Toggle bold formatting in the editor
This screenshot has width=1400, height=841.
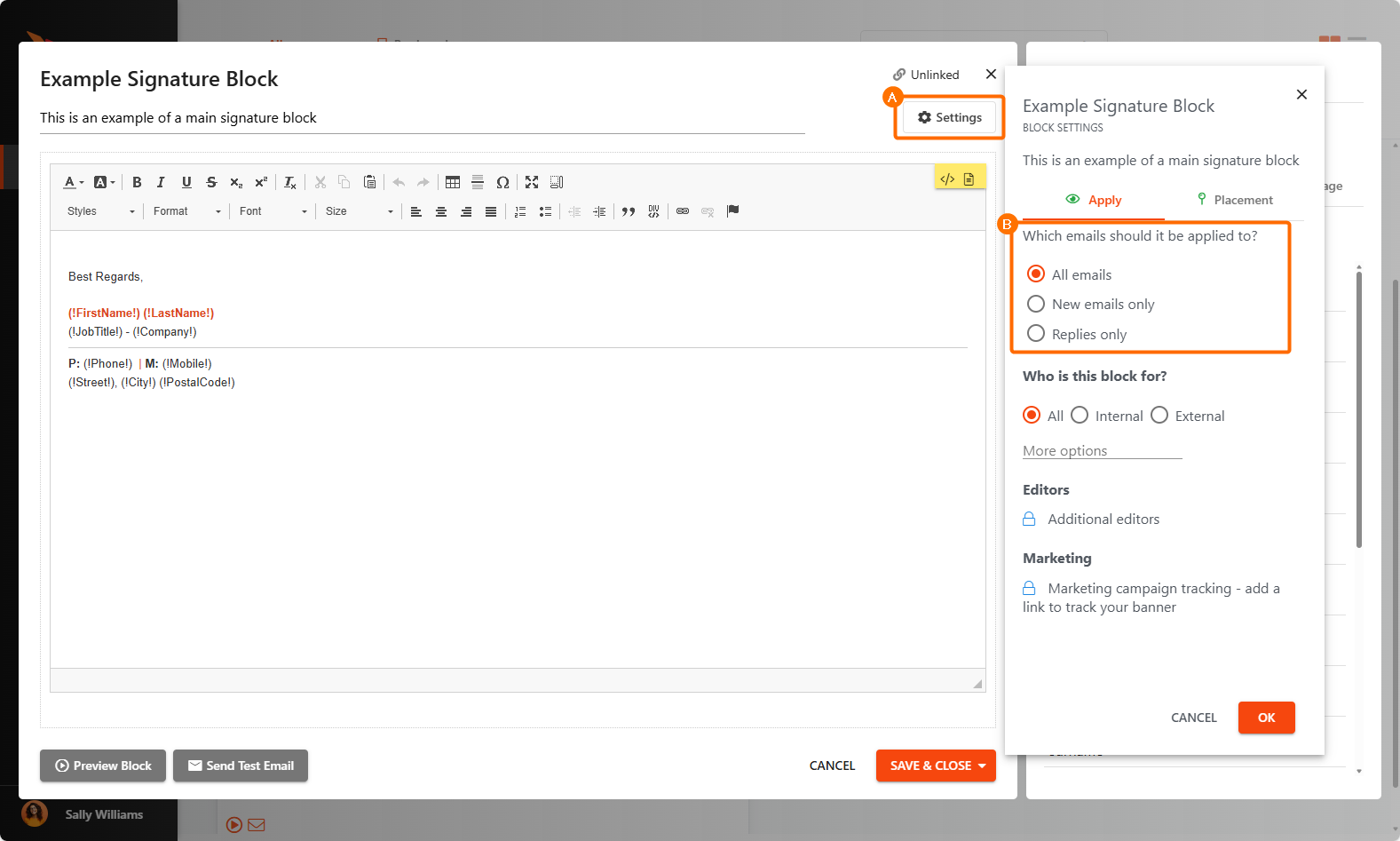pyautogui.click(x=137, y=182)
